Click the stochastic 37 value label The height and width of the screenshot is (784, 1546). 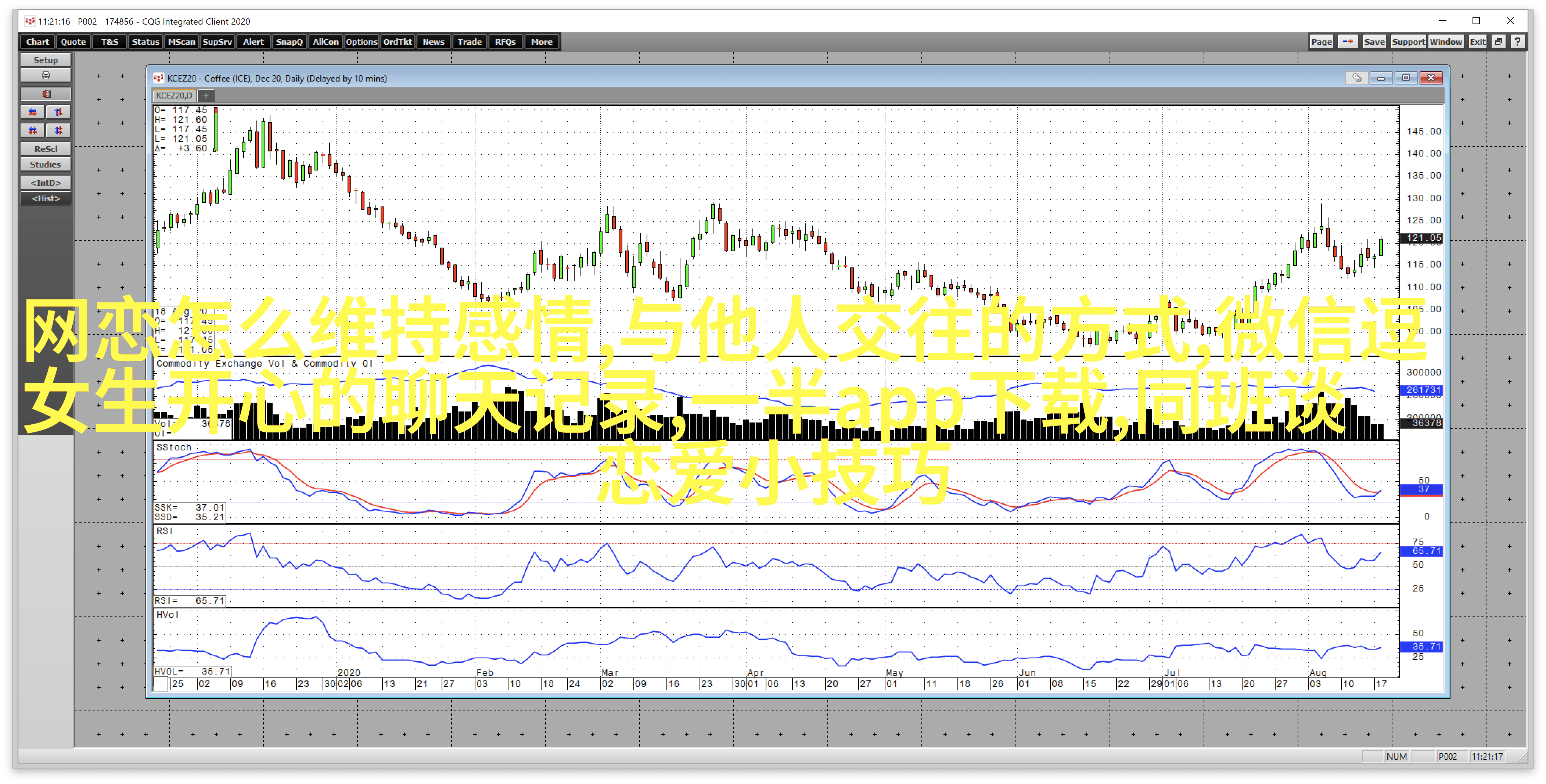1421,490
